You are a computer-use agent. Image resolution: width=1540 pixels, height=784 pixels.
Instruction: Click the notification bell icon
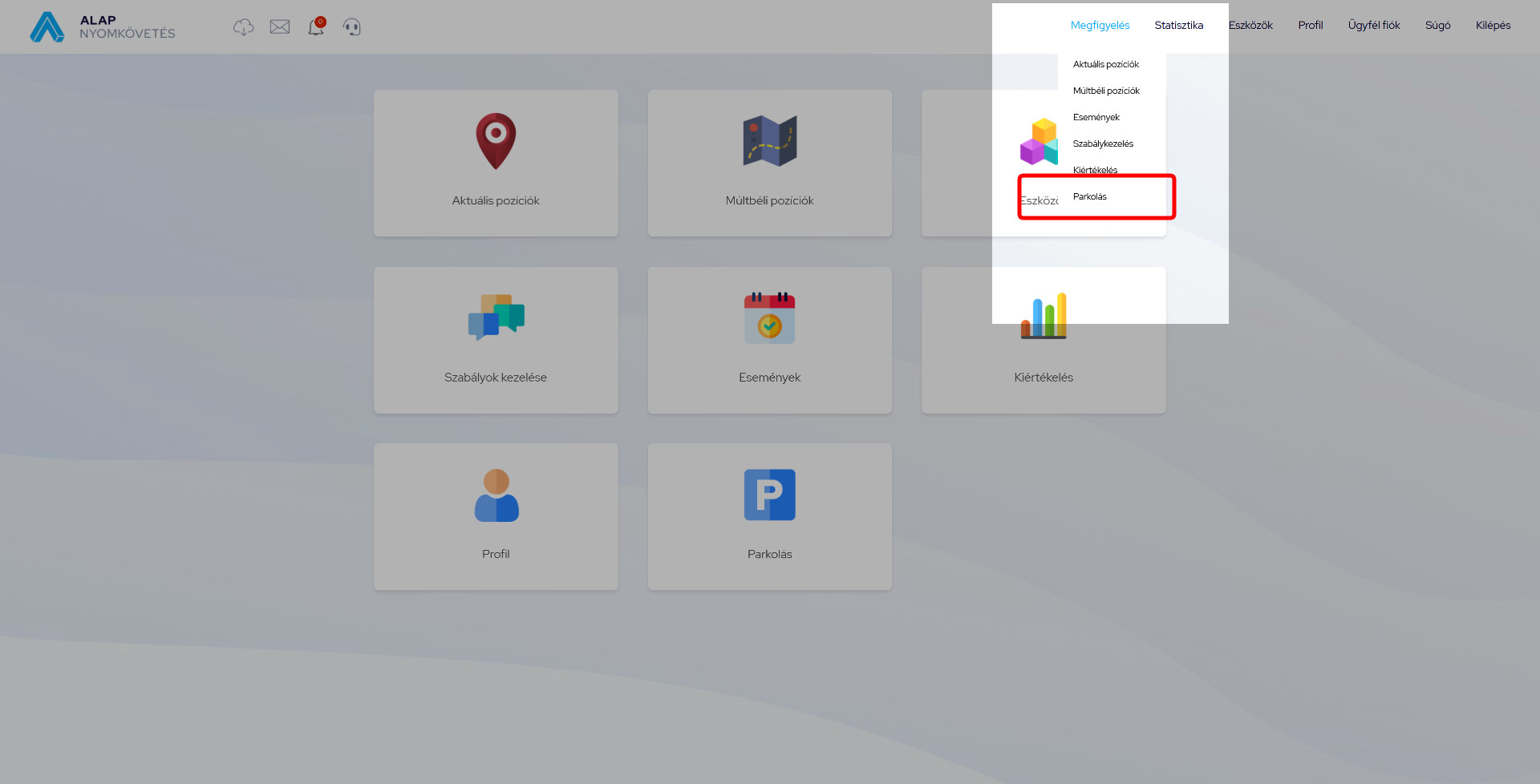pos(316,27)
